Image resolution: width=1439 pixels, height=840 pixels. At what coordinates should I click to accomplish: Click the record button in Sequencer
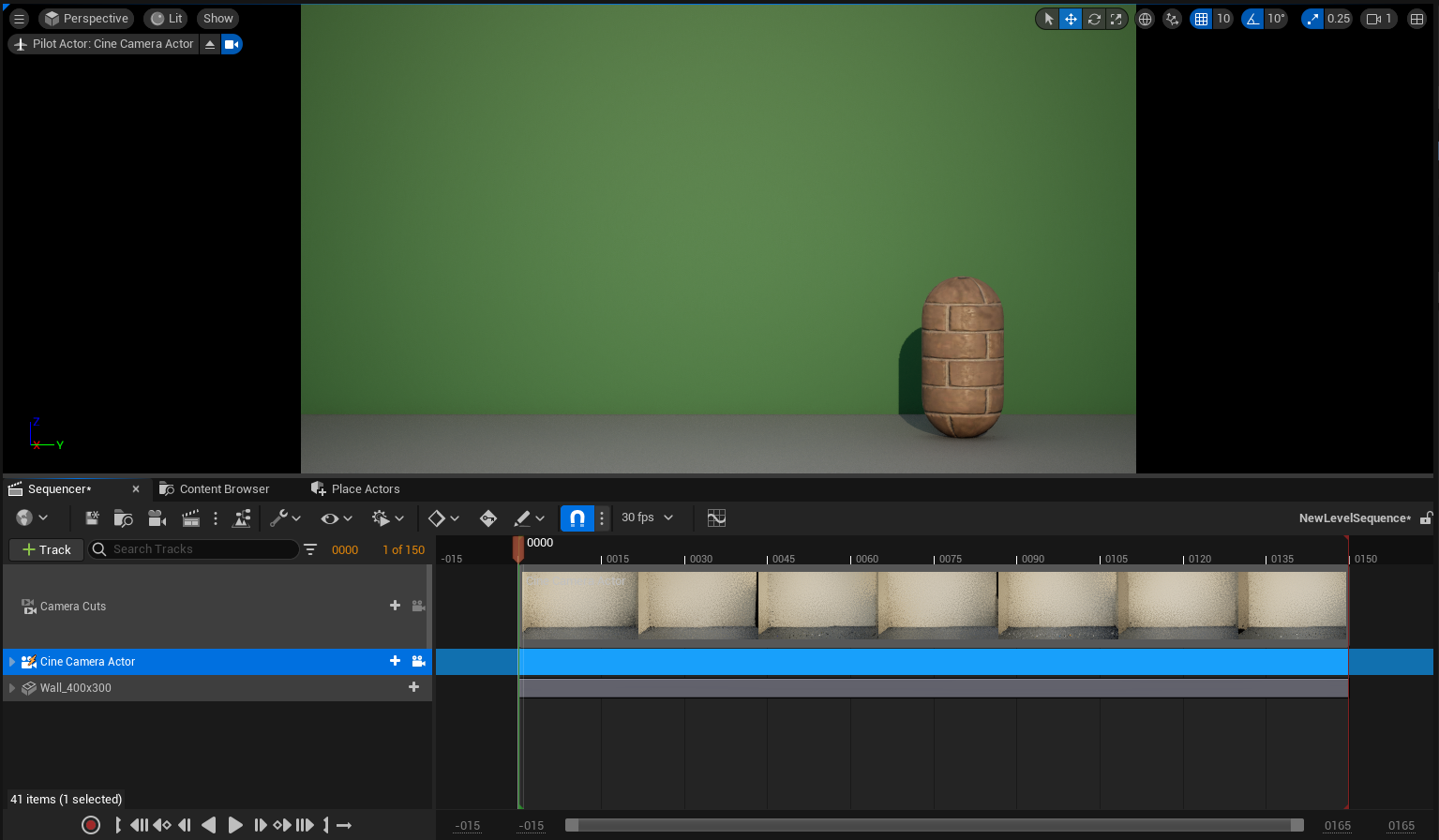click(91, 825)
